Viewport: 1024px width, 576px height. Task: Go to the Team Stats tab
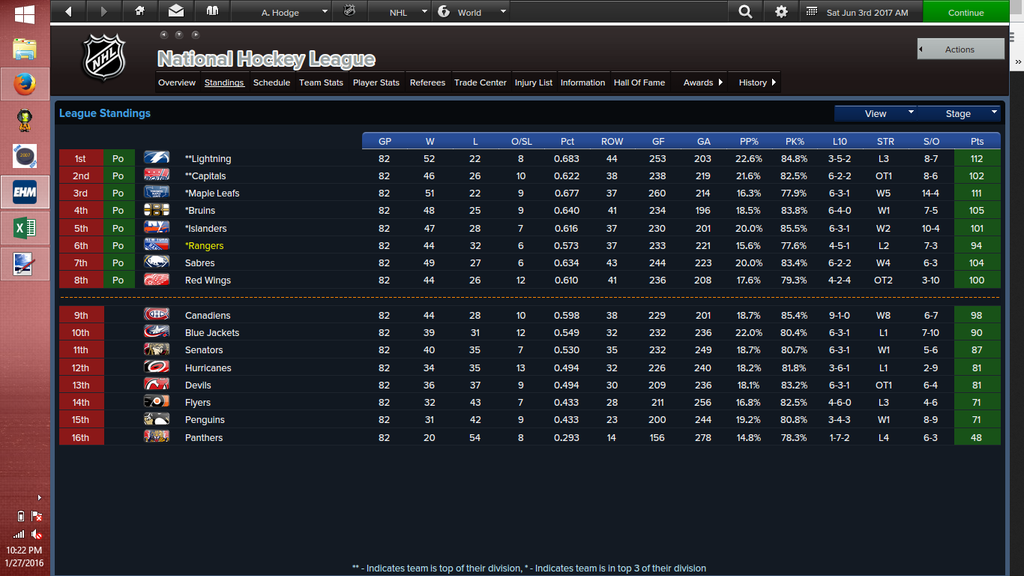coord(321,82)
